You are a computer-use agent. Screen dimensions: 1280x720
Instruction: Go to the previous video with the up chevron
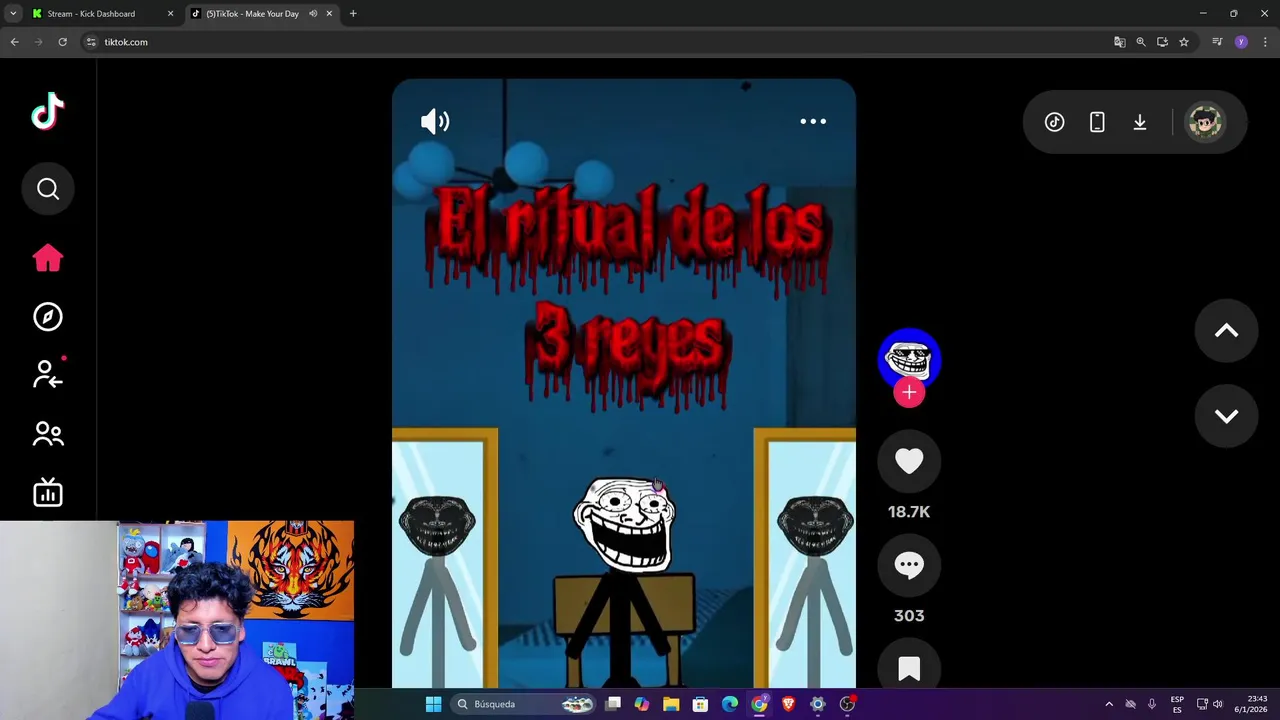pyautogui.click(x=1226, y=331)
